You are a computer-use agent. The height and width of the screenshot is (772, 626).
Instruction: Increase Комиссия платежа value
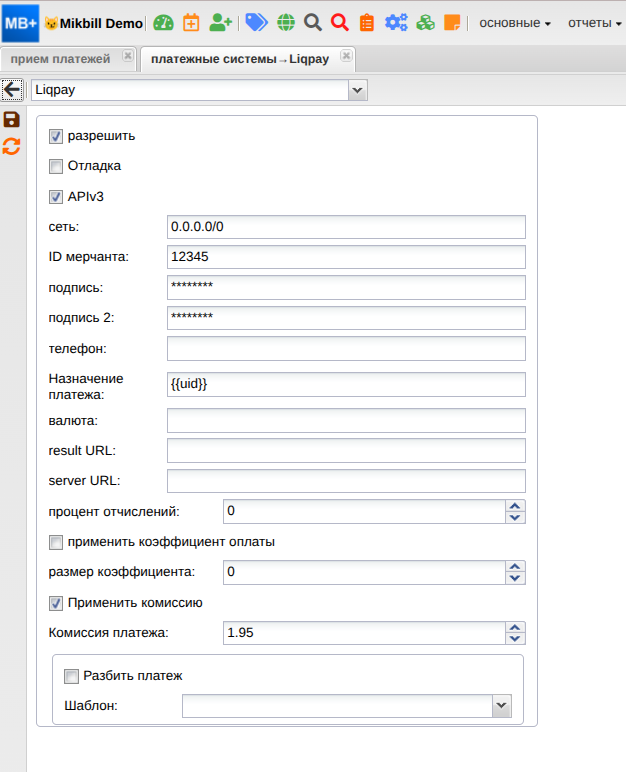[515, 627]
